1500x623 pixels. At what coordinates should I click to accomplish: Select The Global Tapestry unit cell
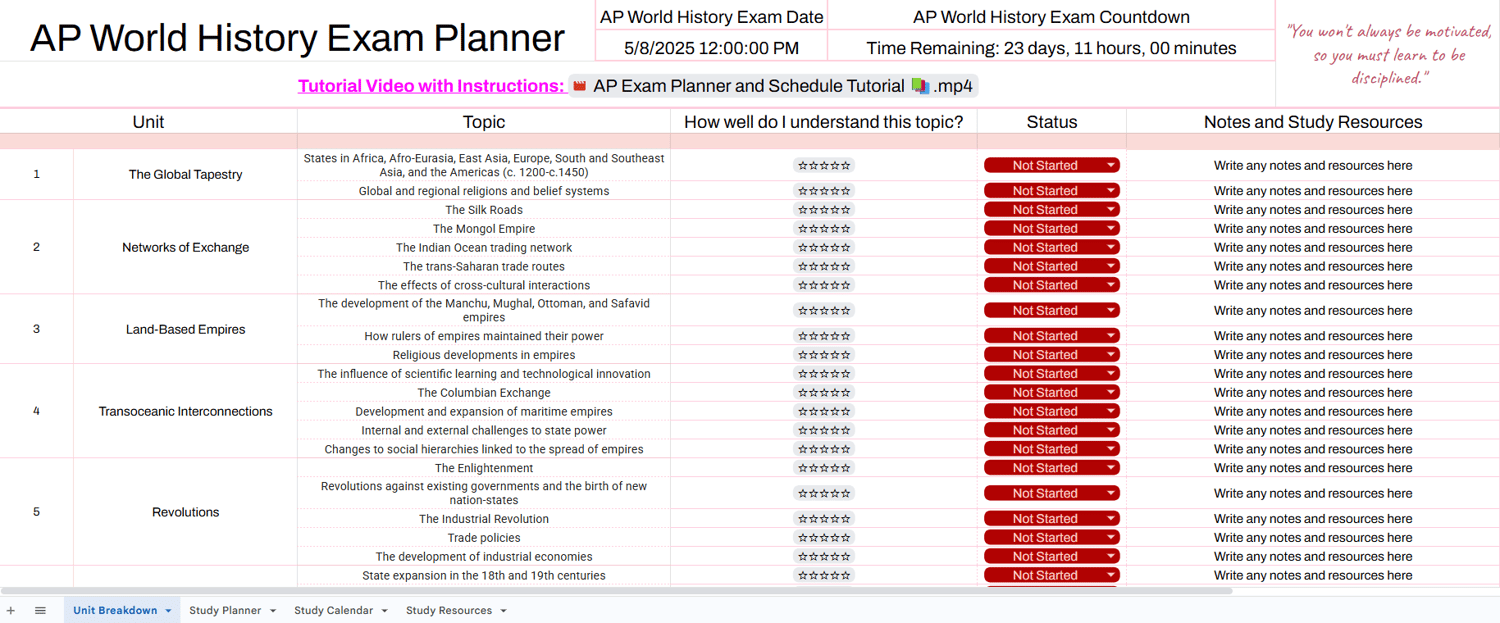tap(186, 175)
